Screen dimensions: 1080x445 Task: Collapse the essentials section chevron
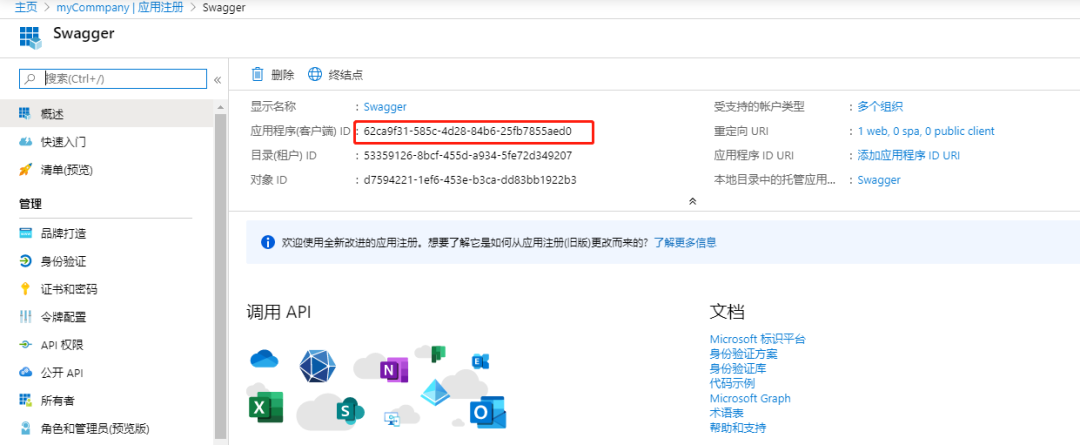tap(693, 201)
